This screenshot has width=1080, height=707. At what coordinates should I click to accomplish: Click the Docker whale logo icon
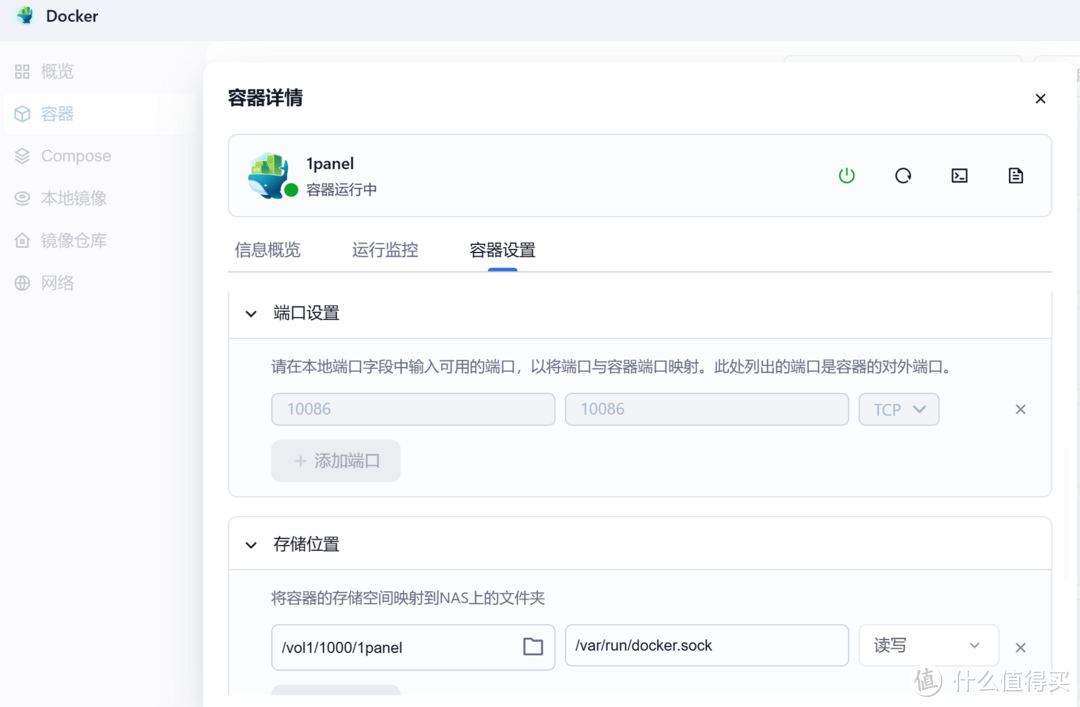[25, 16]
